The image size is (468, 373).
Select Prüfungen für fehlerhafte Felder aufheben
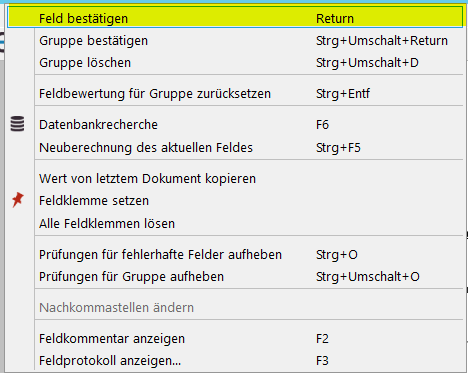click(x=235, y=255)
